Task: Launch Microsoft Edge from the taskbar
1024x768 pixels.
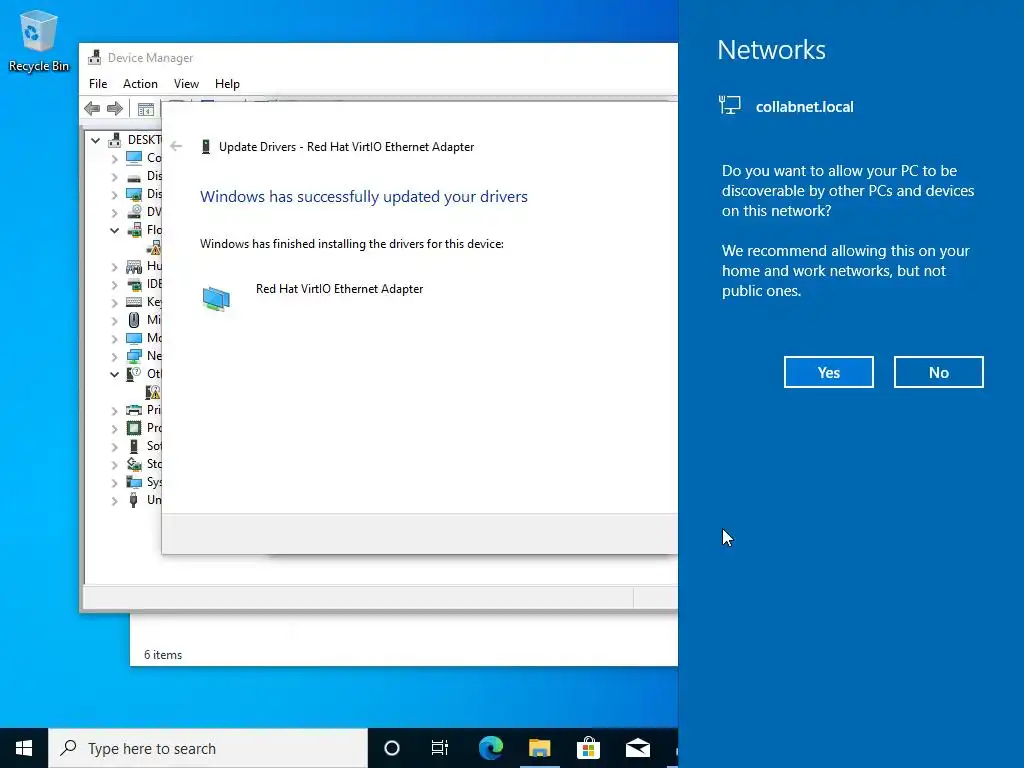Action: pyautogui.click(x=491, y=748)
